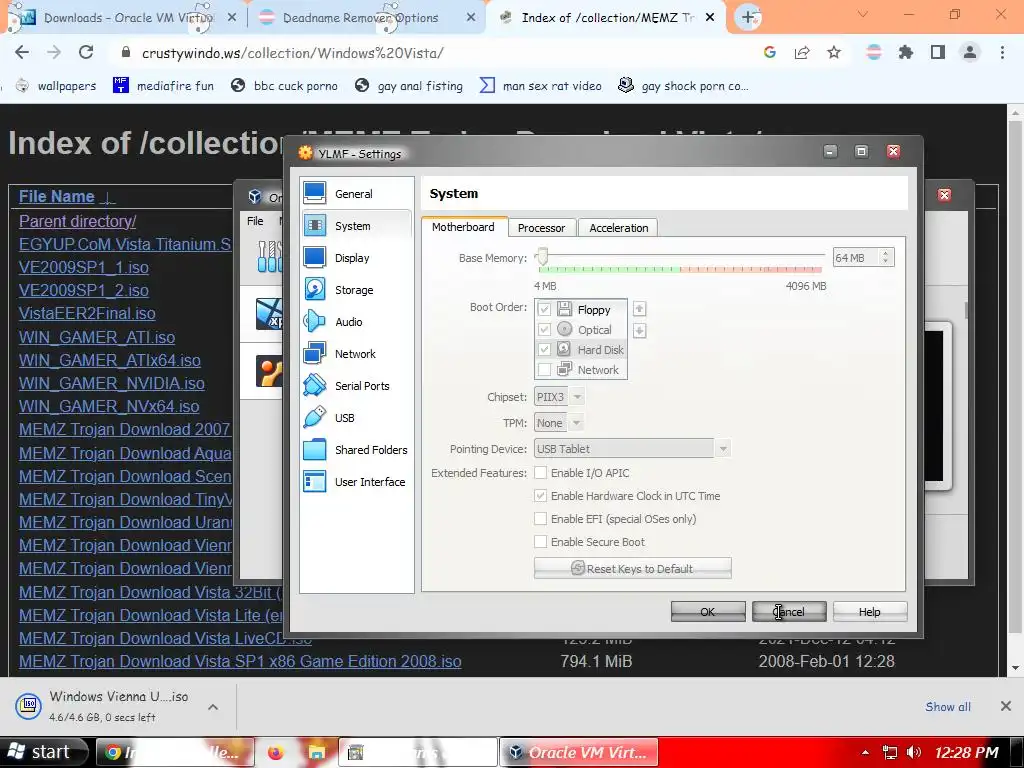Enable EFI special OSes checkbox
The width and height of the screenshot is (1024, 768).
click(x=541, y=519)
